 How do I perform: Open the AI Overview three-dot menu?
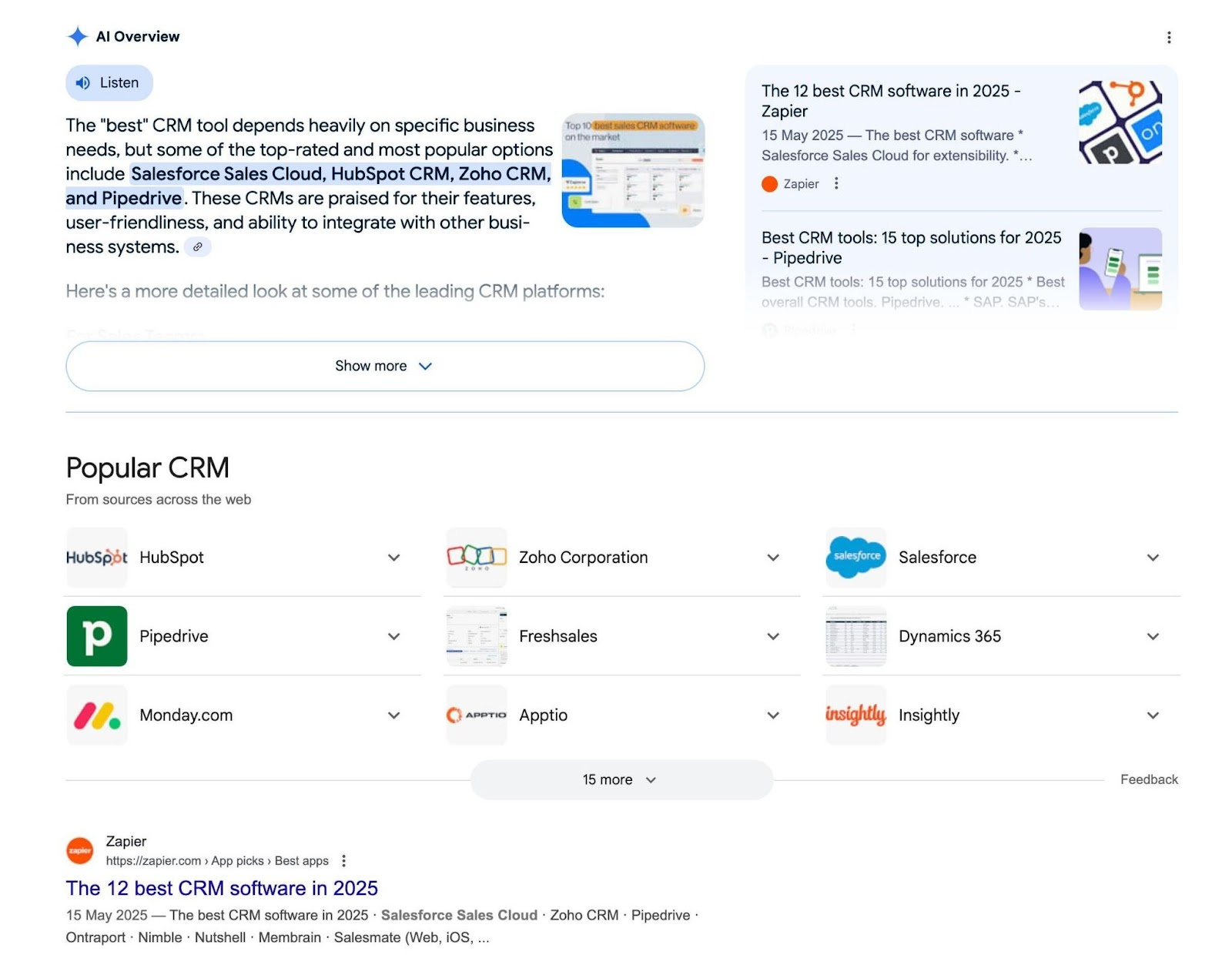(1169, 36)
